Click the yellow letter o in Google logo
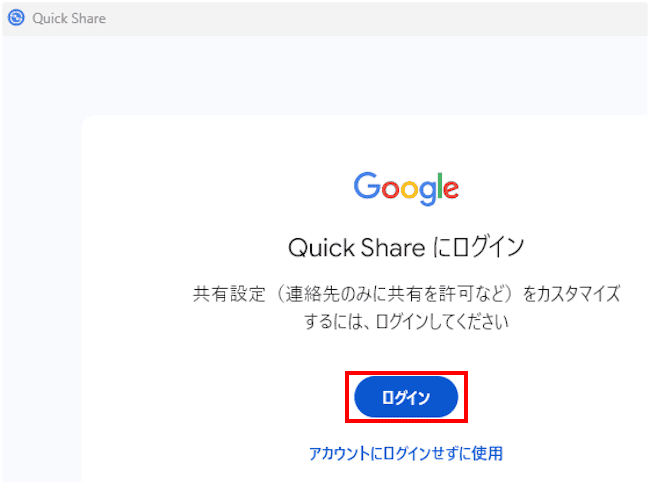Screen dimensions: 650x485 [x=409, y=189]
